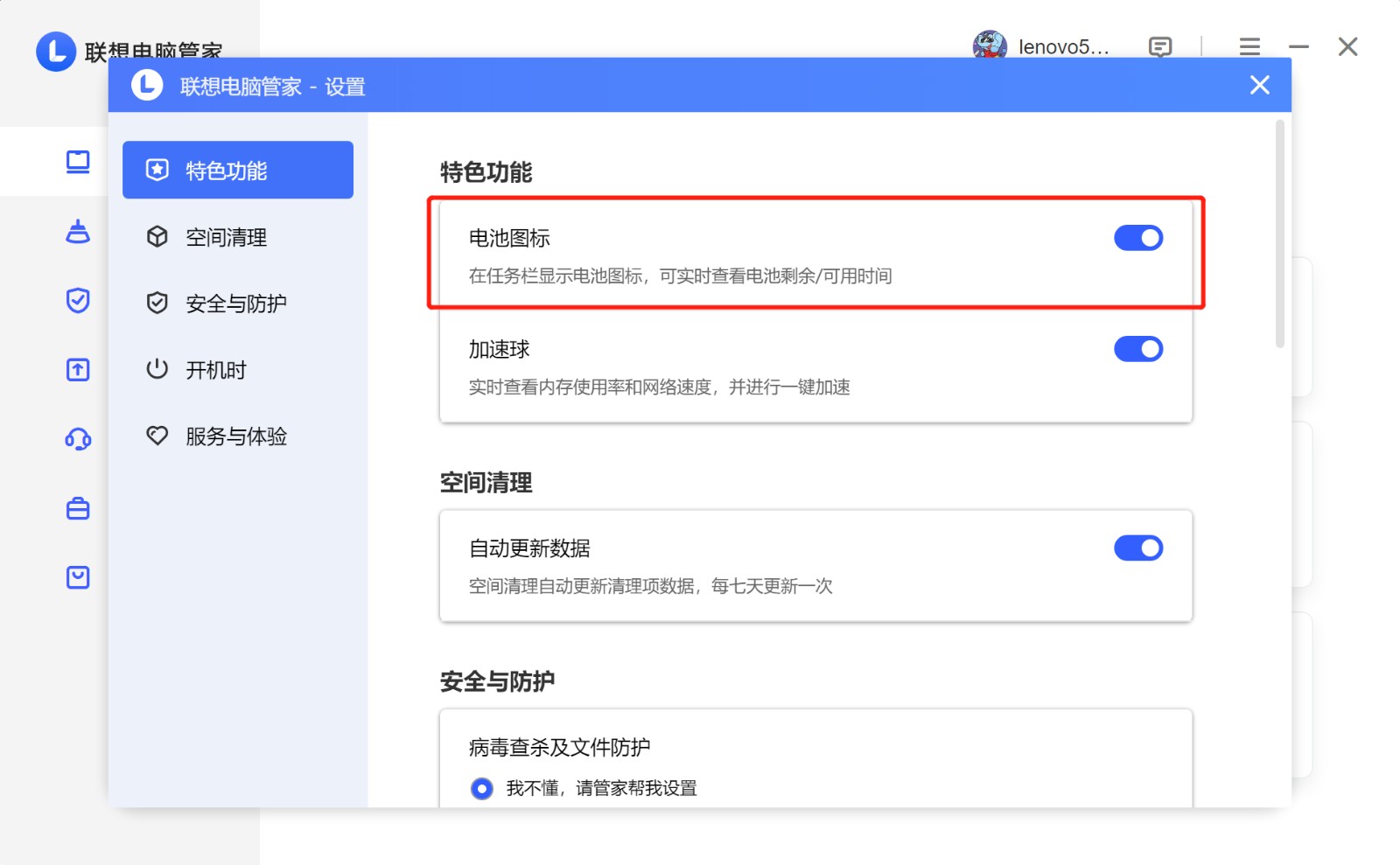
Task: Open the headset support icon in main sidebar
Action: coord(78,439)
